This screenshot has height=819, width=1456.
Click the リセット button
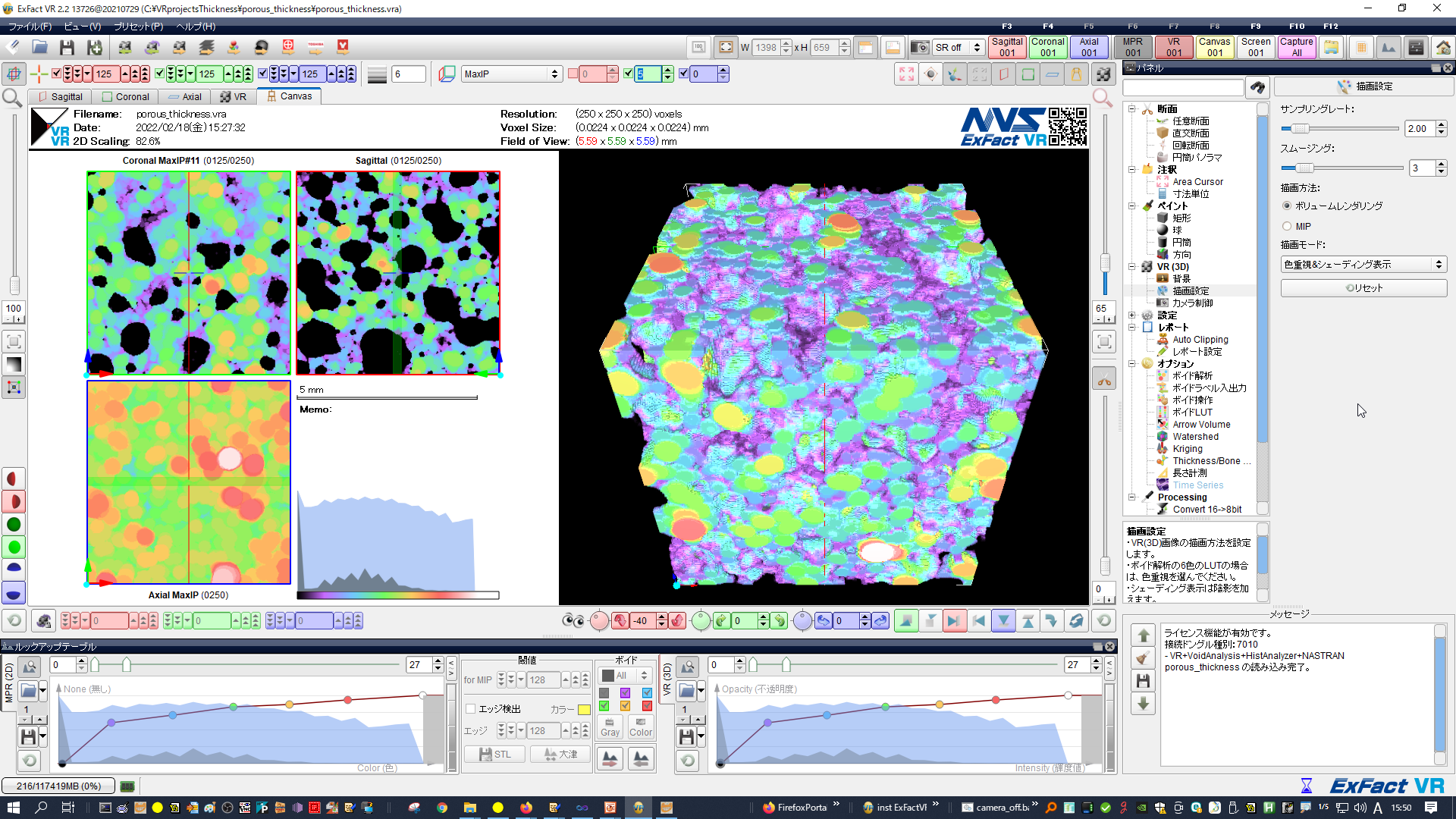tap(1363, 288)
